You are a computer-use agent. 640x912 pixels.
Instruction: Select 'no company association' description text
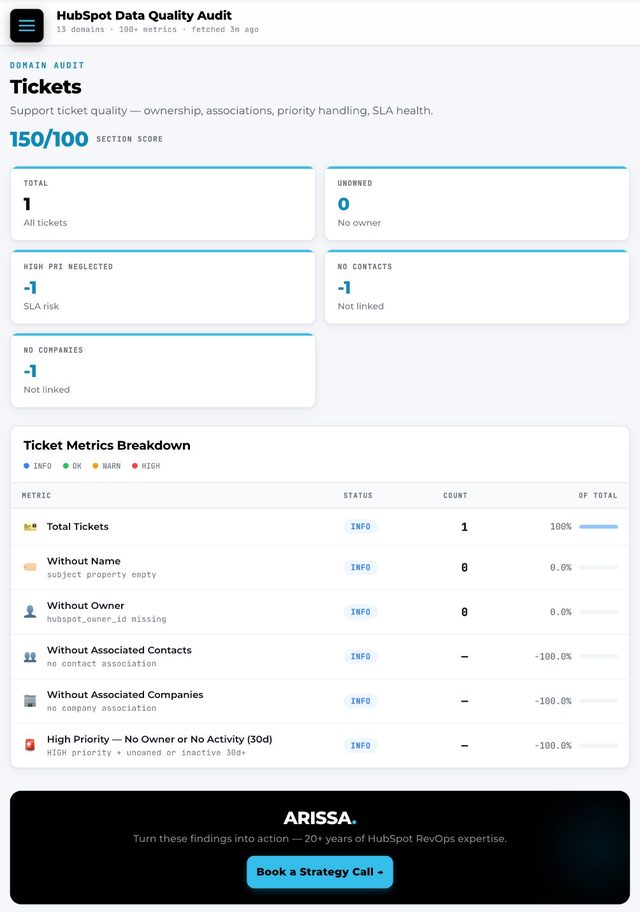[101, 708]
